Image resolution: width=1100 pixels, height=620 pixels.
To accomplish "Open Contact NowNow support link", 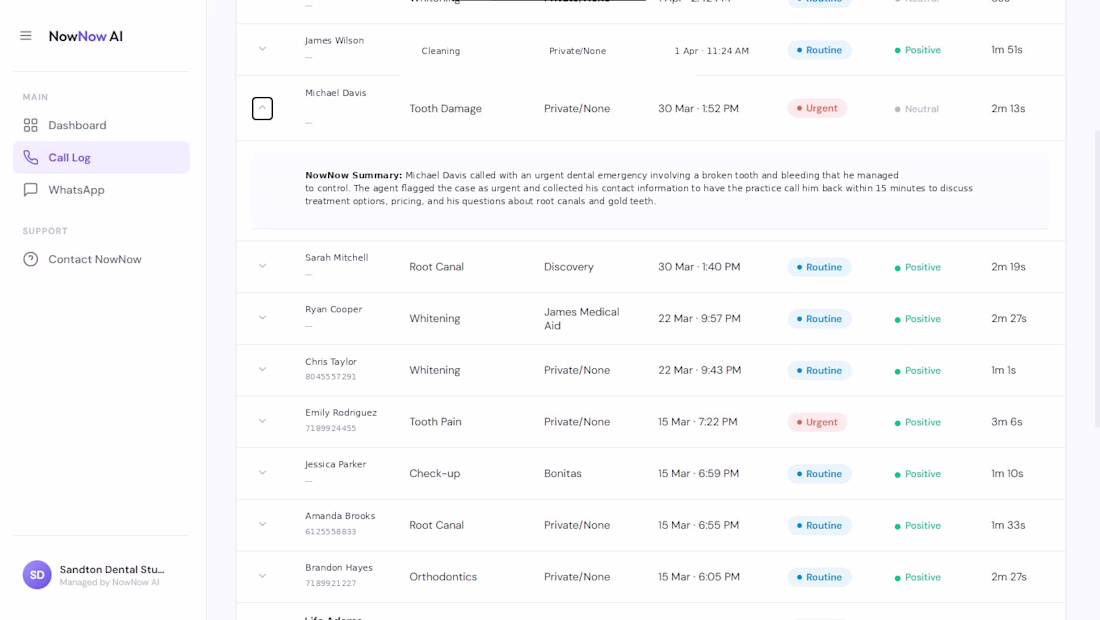I will click(101, 259).
